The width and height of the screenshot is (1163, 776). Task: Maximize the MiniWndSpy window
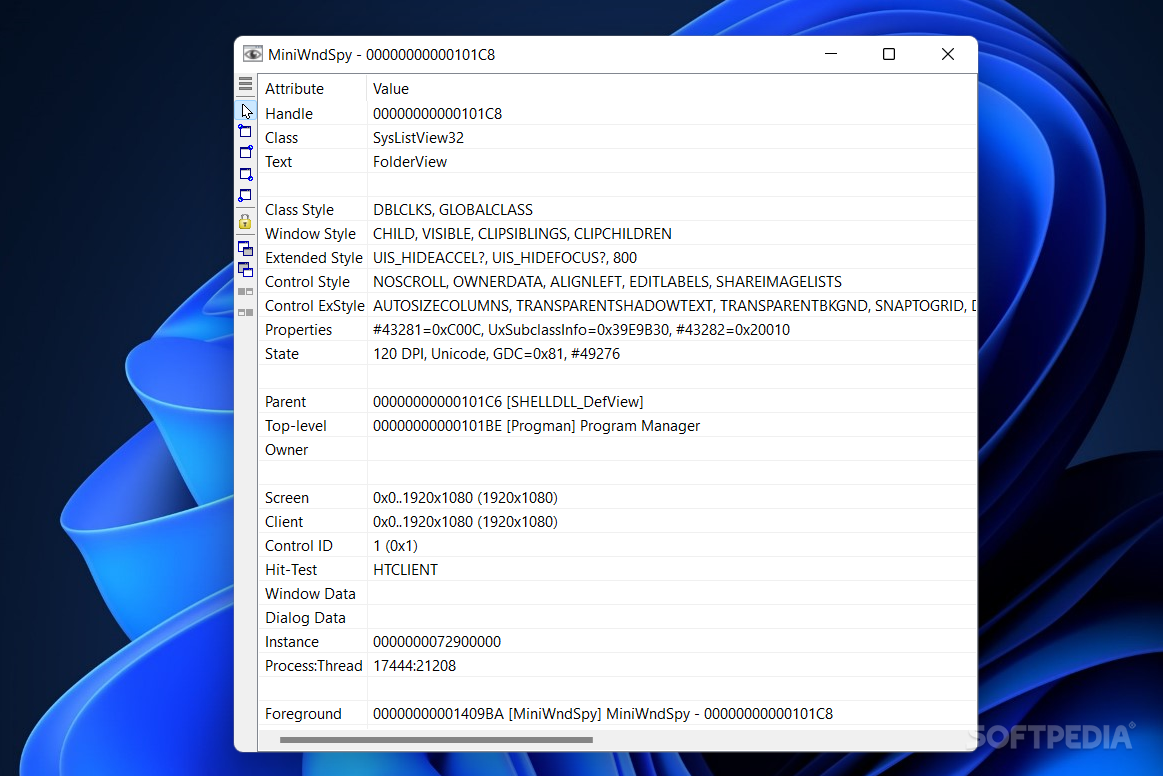pyautogui.click(x=889, y=54)
